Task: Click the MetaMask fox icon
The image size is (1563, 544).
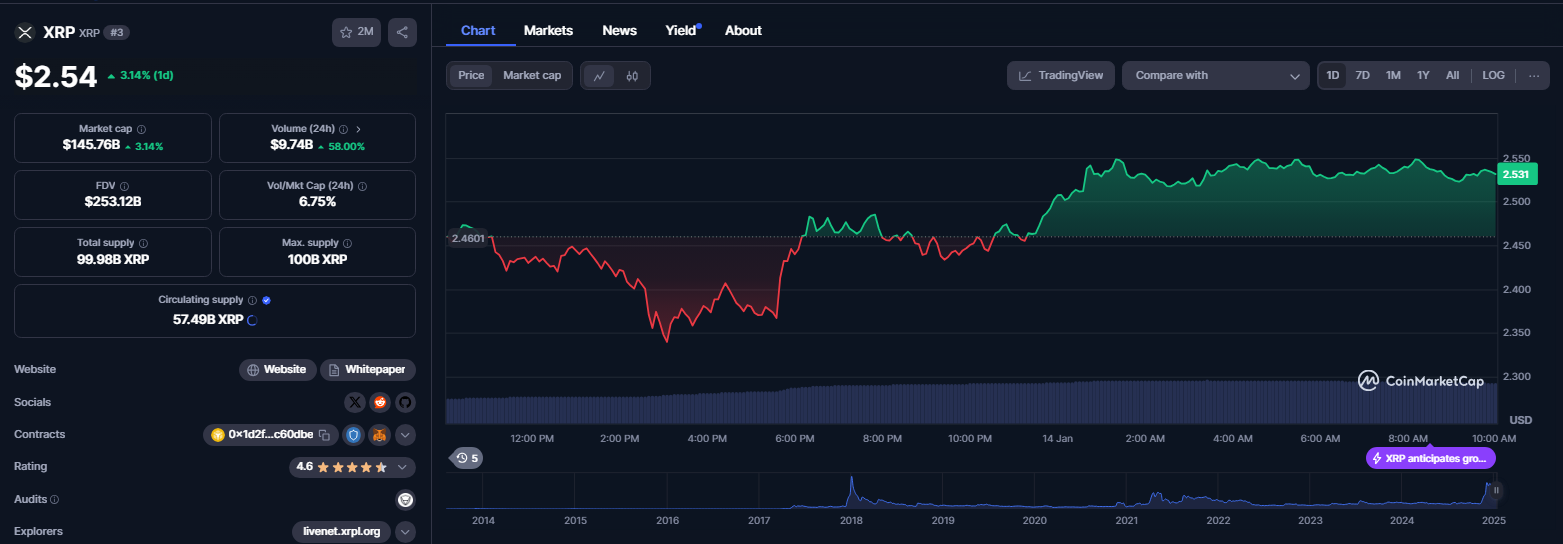Action: pyautogui.click(x=380, y=435)
